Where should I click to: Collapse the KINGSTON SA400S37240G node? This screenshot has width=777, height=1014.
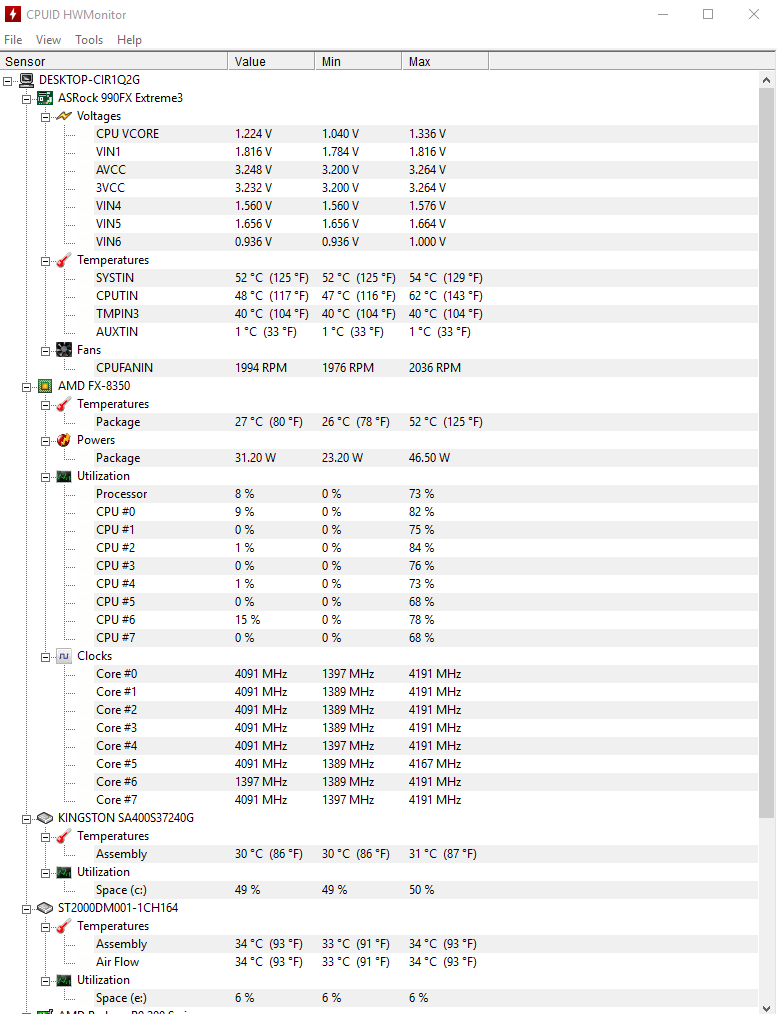[27, 819]
